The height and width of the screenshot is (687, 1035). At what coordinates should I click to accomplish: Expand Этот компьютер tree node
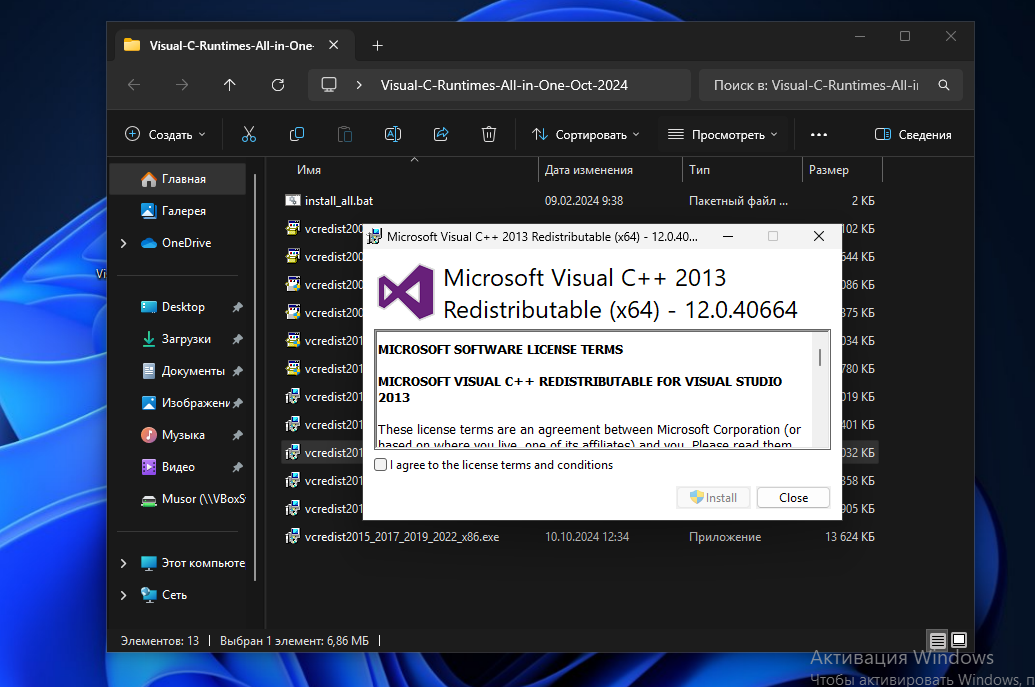click(x=123, y=563)
